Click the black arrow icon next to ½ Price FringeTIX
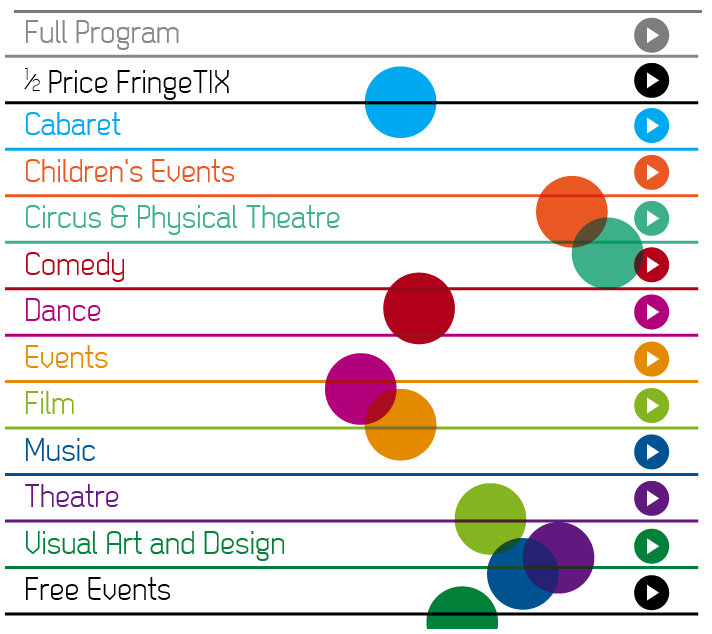712x634 pixels. (x=651, y=80)
